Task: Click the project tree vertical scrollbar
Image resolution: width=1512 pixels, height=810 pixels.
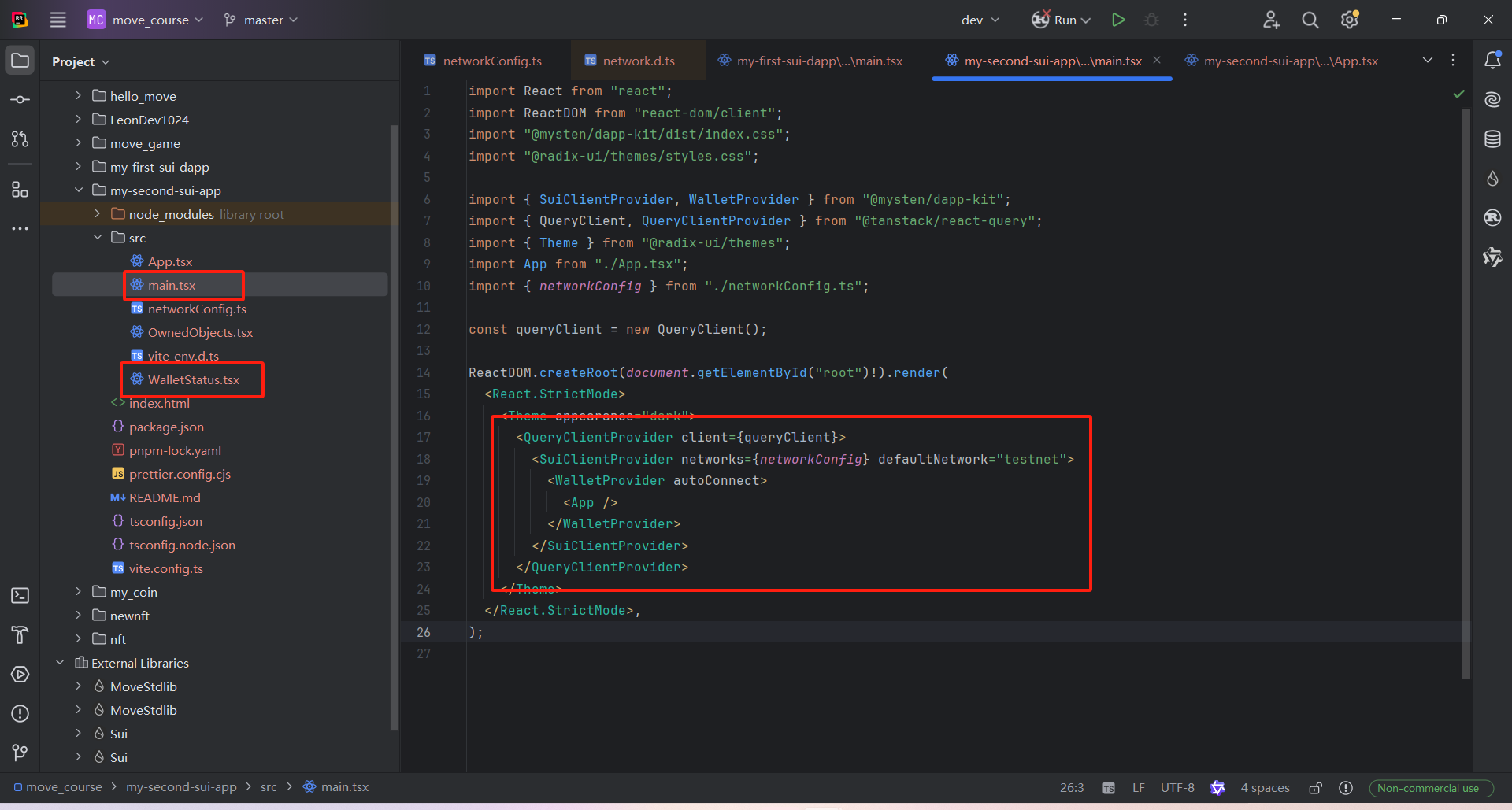Action: pyautogui.click(x=395, y=427)
